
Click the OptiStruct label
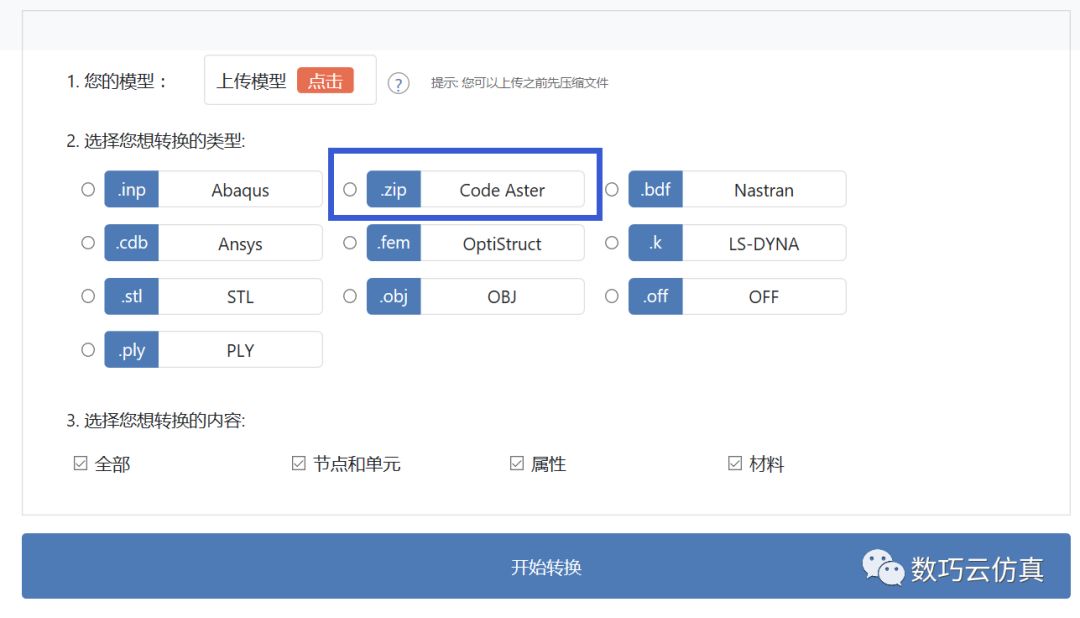point(502,244)
